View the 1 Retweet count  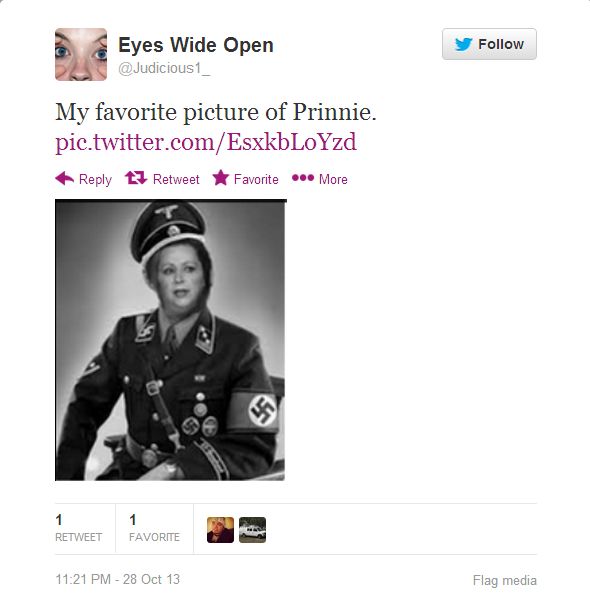[78, 528]
